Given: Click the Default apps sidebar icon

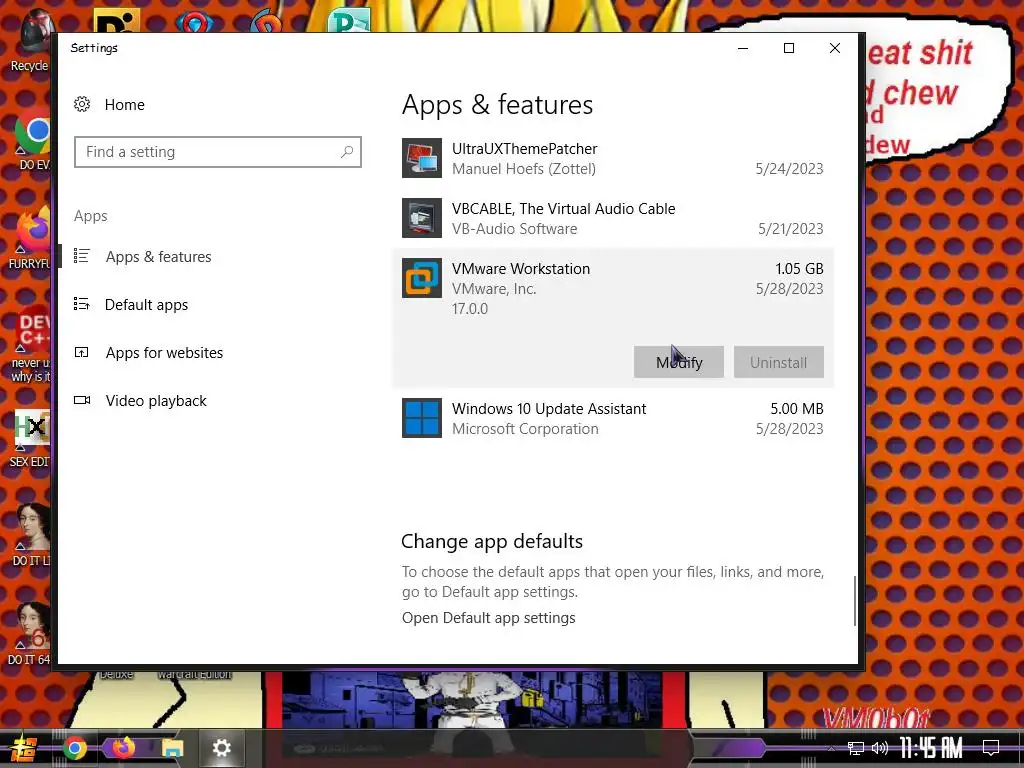Looking at the screenshot, I should click(82, 304).
